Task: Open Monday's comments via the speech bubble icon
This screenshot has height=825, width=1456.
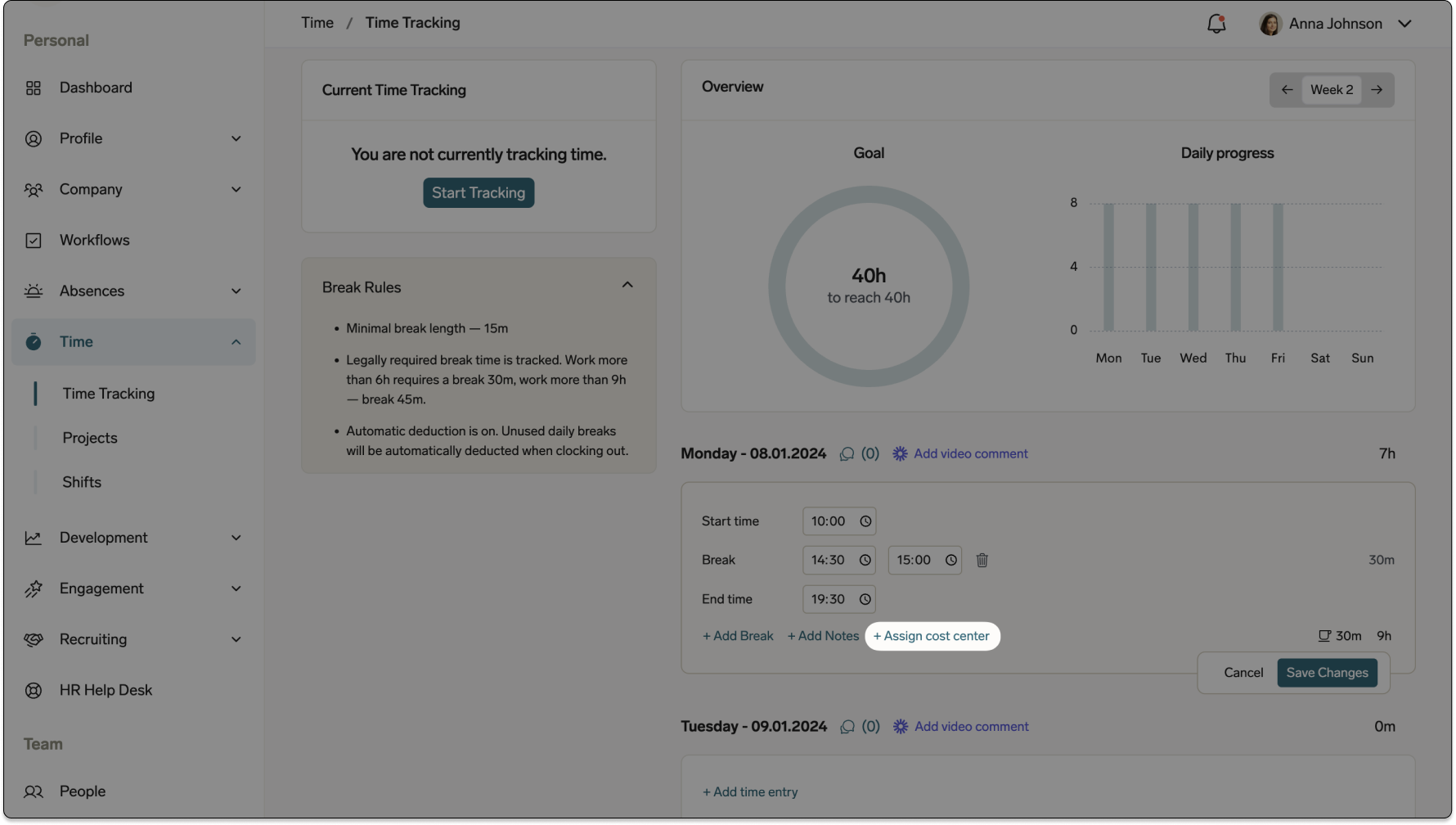Action: (847, 453)
